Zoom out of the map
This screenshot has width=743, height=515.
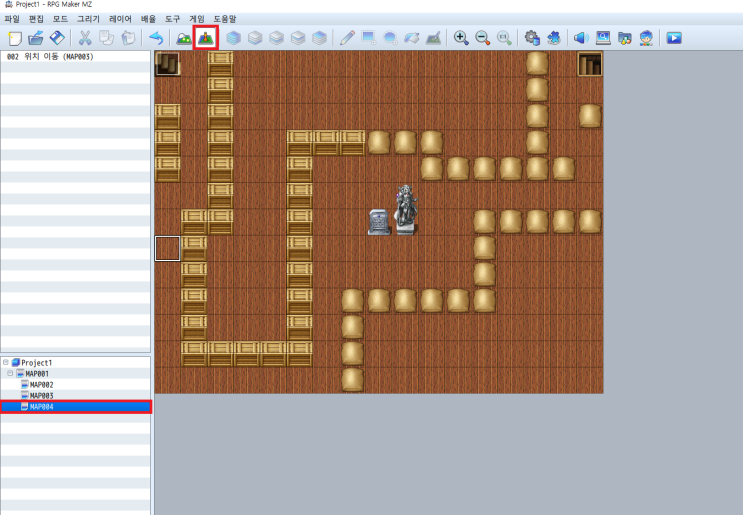pyautogui.click(x=483, y=38)
